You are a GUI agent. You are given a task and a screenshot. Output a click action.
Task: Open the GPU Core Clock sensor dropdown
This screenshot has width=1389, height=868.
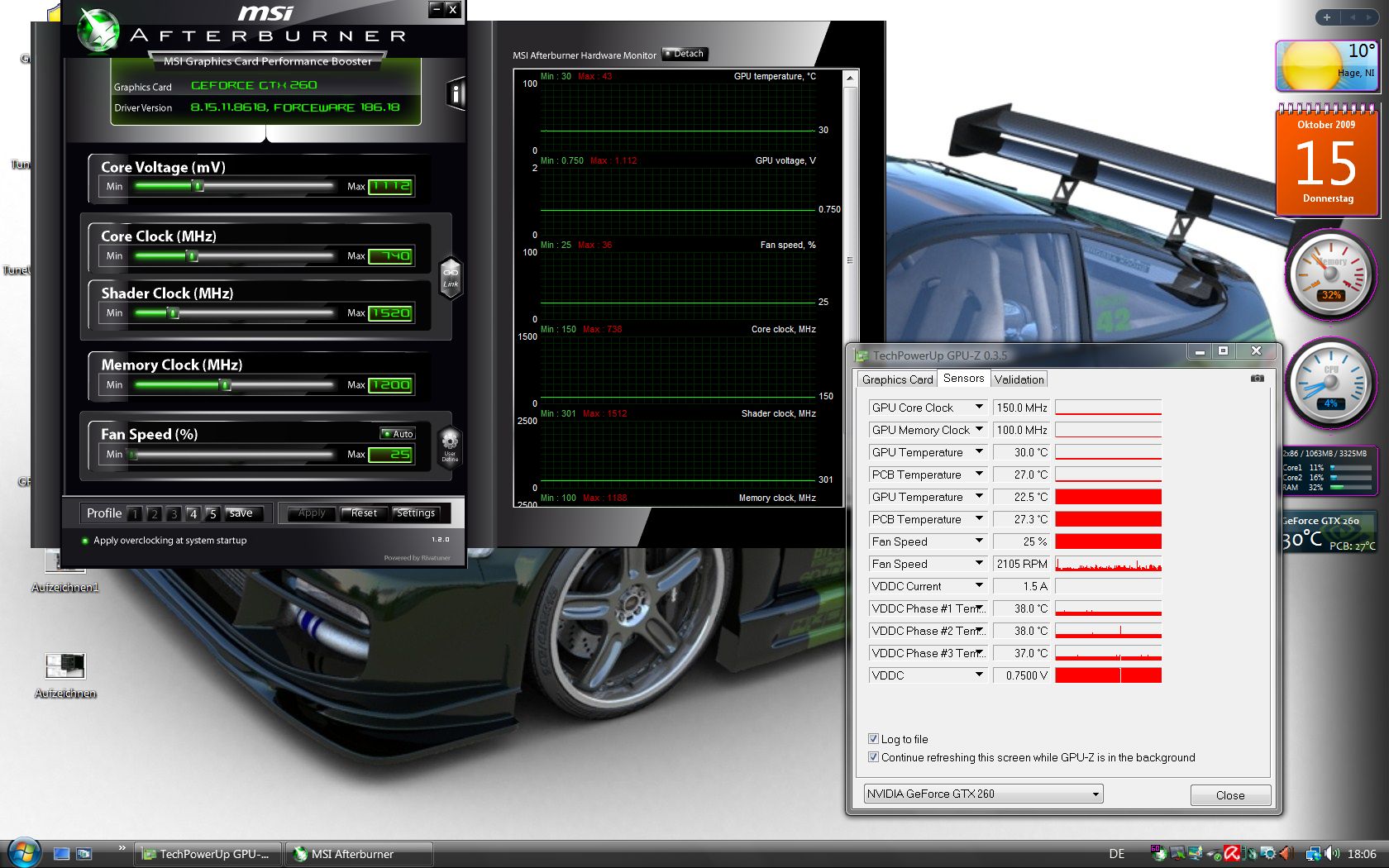pyautogui.click(x=979, y=408)
